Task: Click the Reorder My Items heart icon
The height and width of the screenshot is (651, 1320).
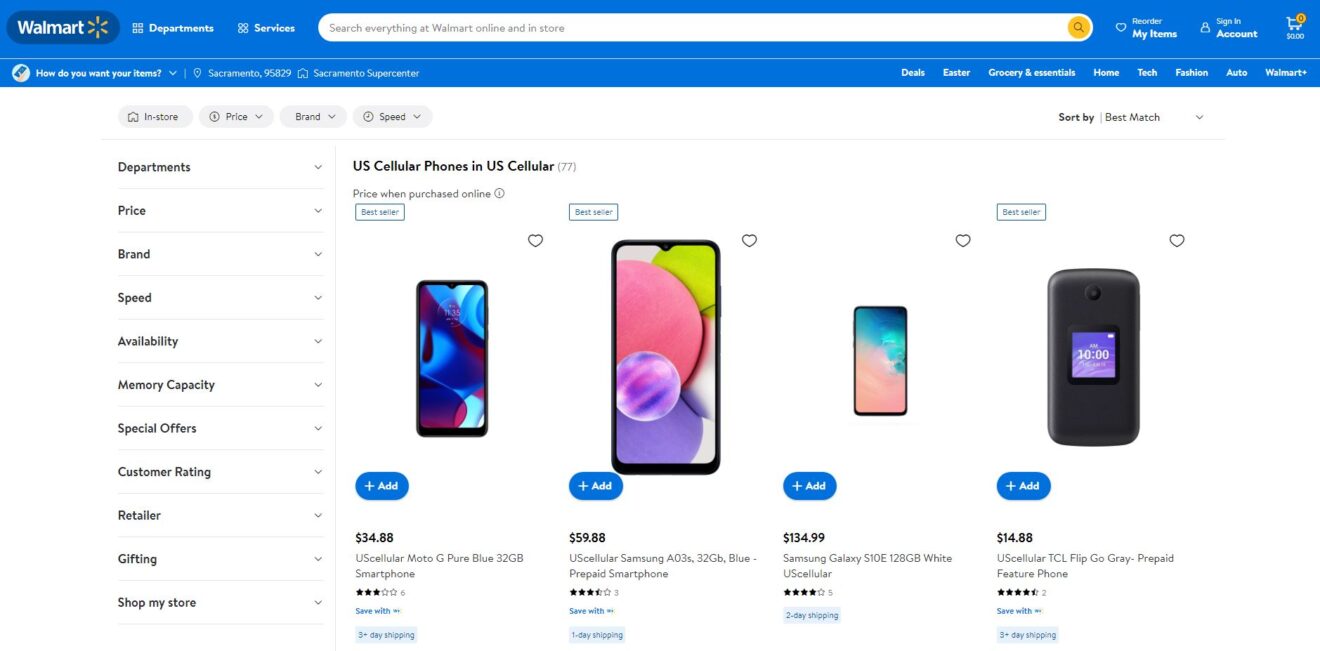Action: (x=1122, y=27)
